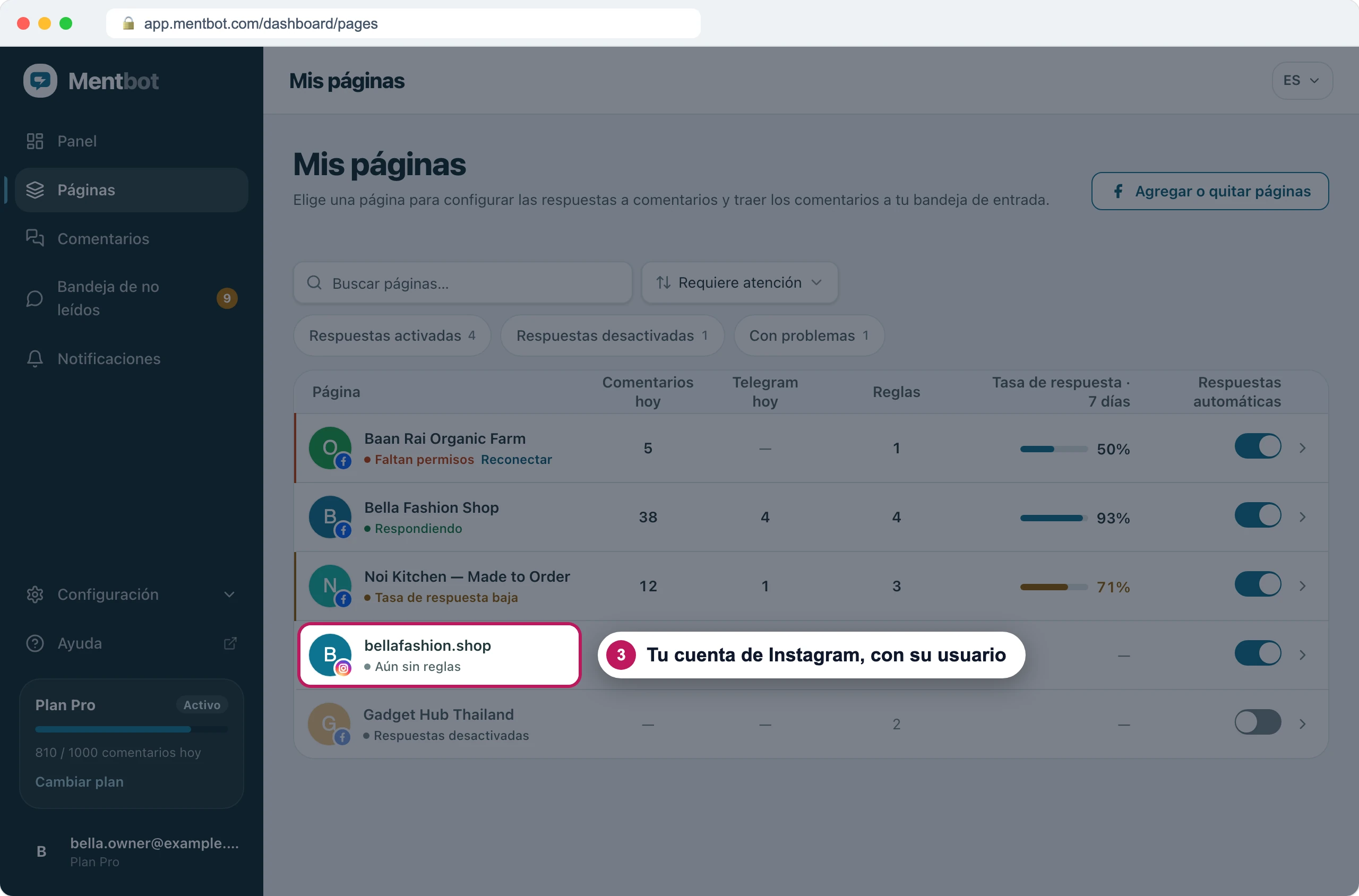Filter by Respuestas activadas tab
Image resolution: width=1359 pixels, height=896 pixels.
pyautogui.click(x=392, y=335)
